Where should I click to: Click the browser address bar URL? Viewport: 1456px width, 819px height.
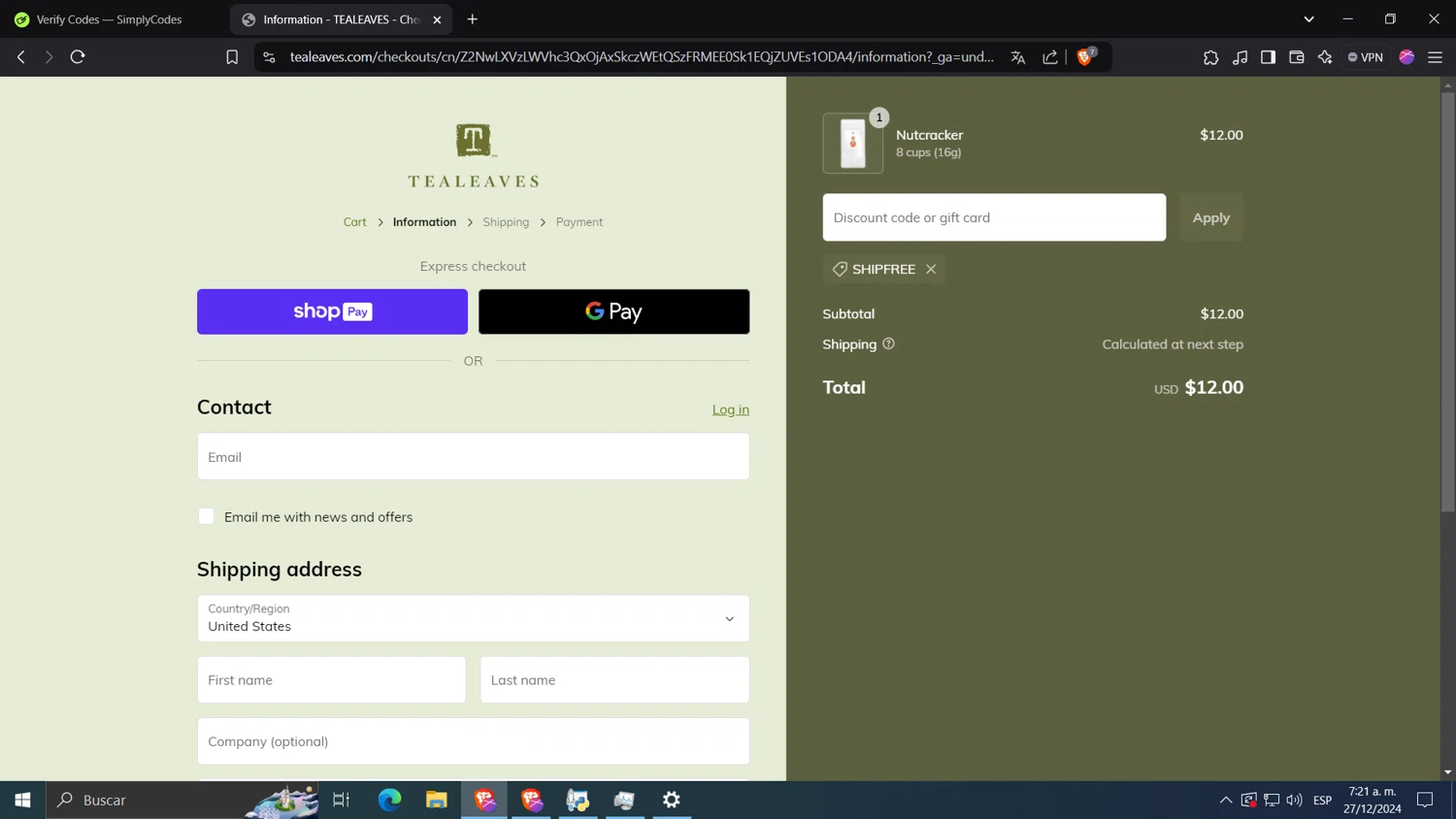point(642,57)
